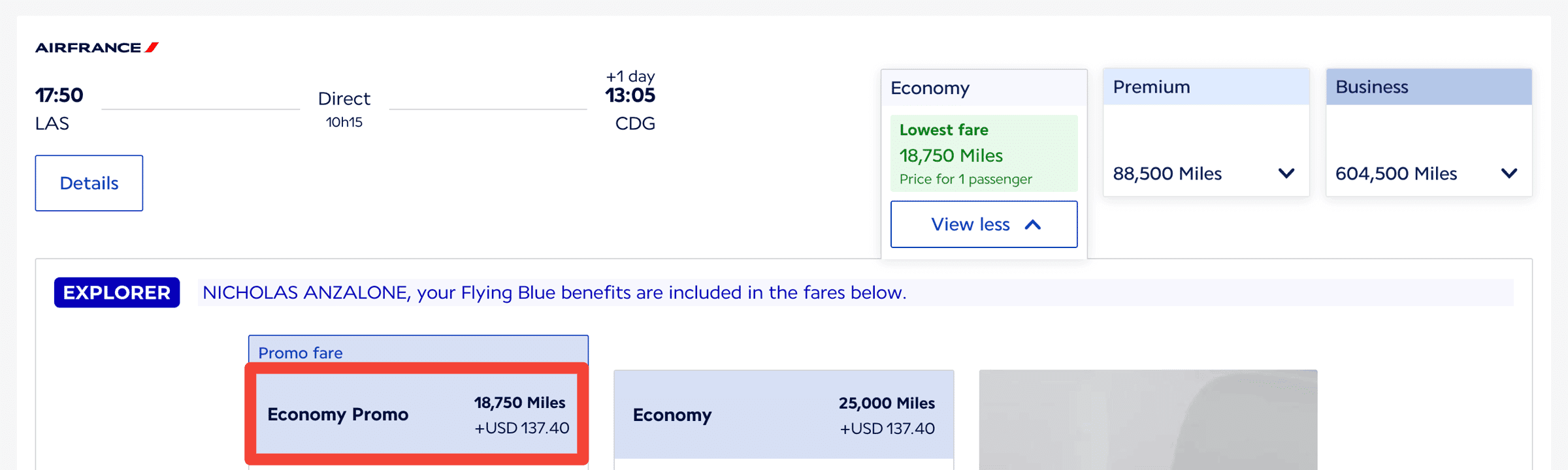
Task: Click the 17:50 departure time
Action: (x=59, y=95)
